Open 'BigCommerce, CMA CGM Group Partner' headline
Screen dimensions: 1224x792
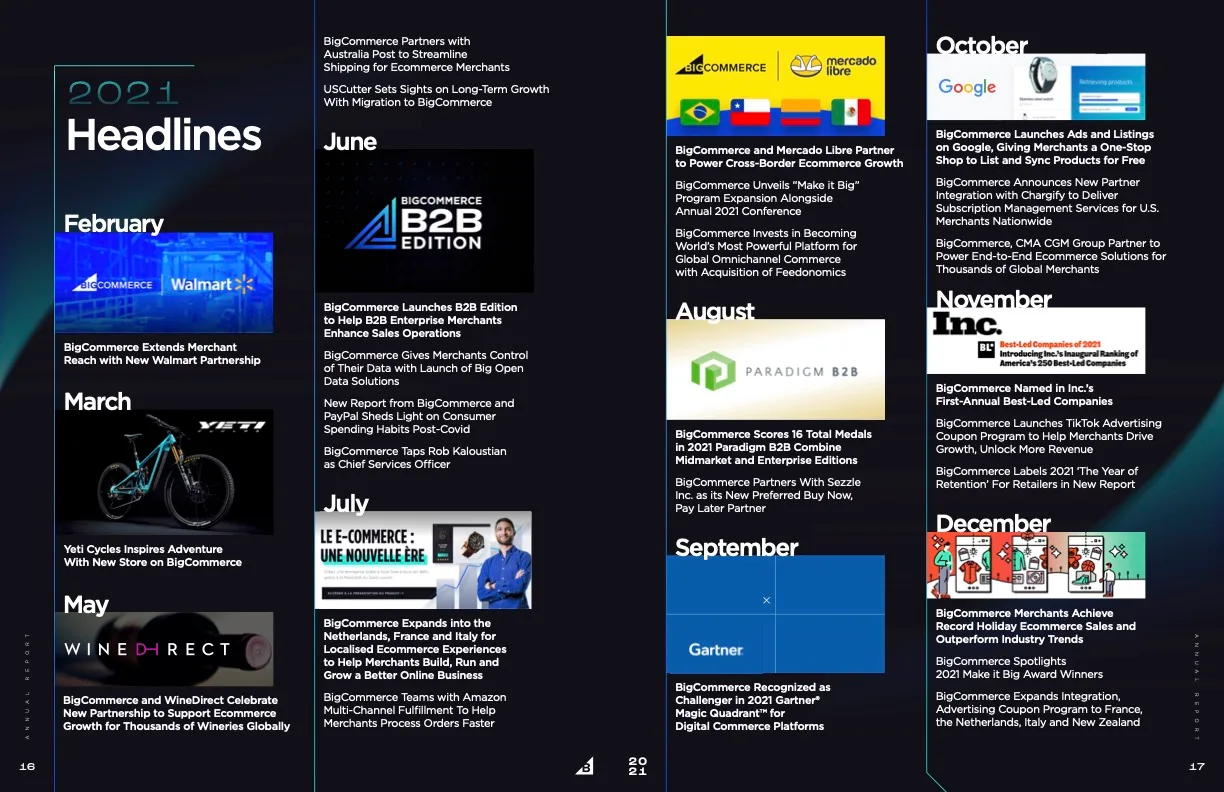(x=1051, y=256)
